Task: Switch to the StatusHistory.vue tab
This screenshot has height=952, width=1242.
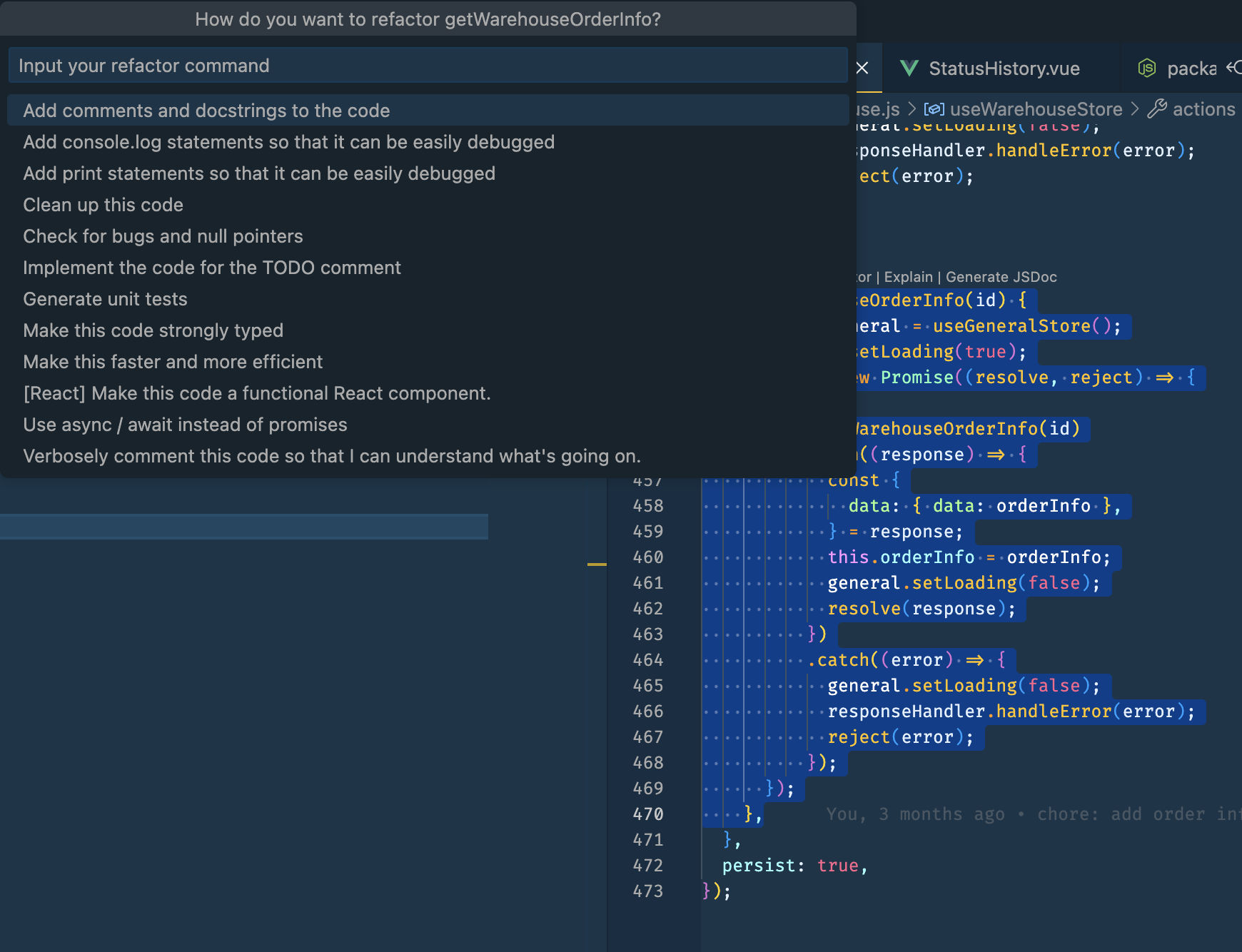Action: point(1004,69)
